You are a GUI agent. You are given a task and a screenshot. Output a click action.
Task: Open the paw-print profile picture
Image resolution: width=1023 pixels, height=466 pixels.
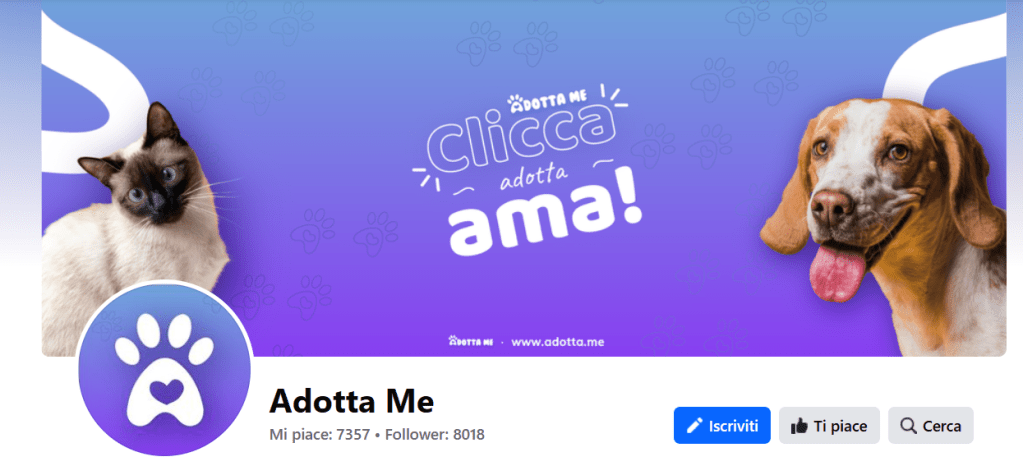coord(164,369)
